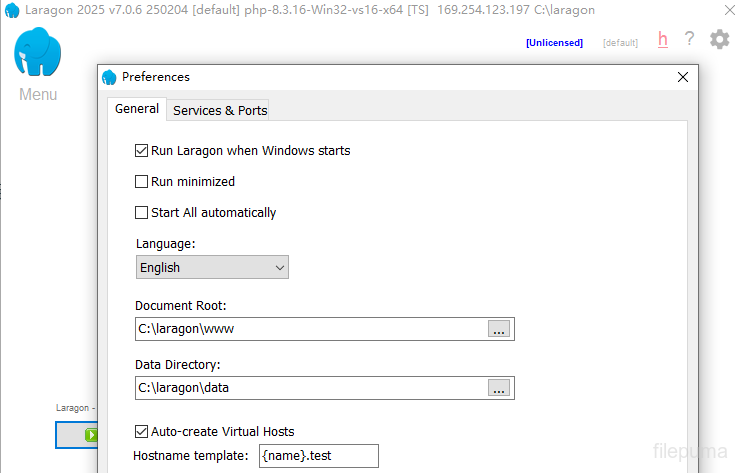This screenshot has width=739, height=473.
Task: Click the 'Document Root:' label
Action: coord(181,306)
